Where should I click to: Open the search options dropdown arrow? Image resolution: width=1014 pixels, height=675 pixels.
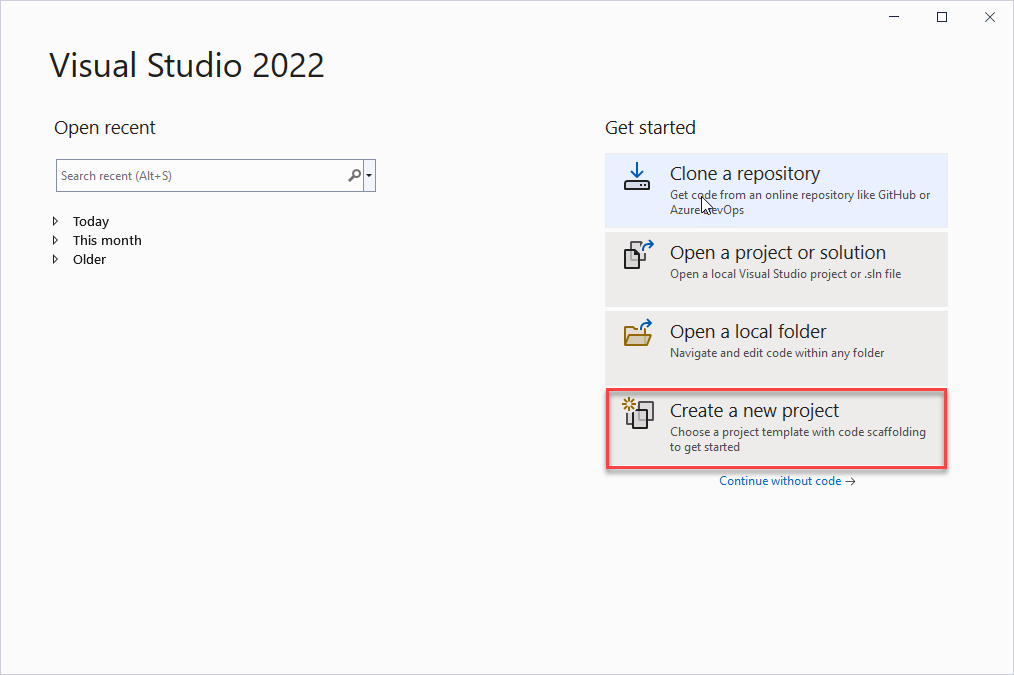coord(370,175)
